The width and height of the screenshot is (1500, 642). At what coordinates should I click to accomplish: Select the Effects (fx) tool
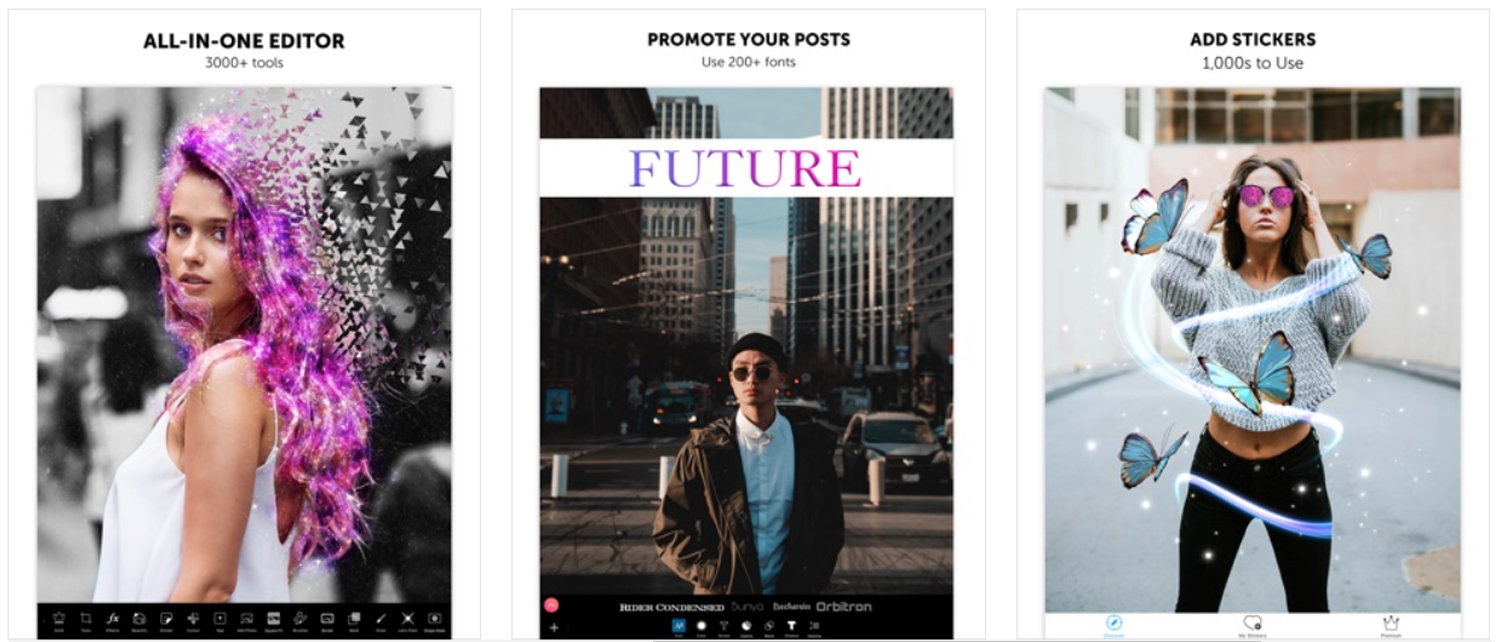pyautogui.click(x=113, y=618)
